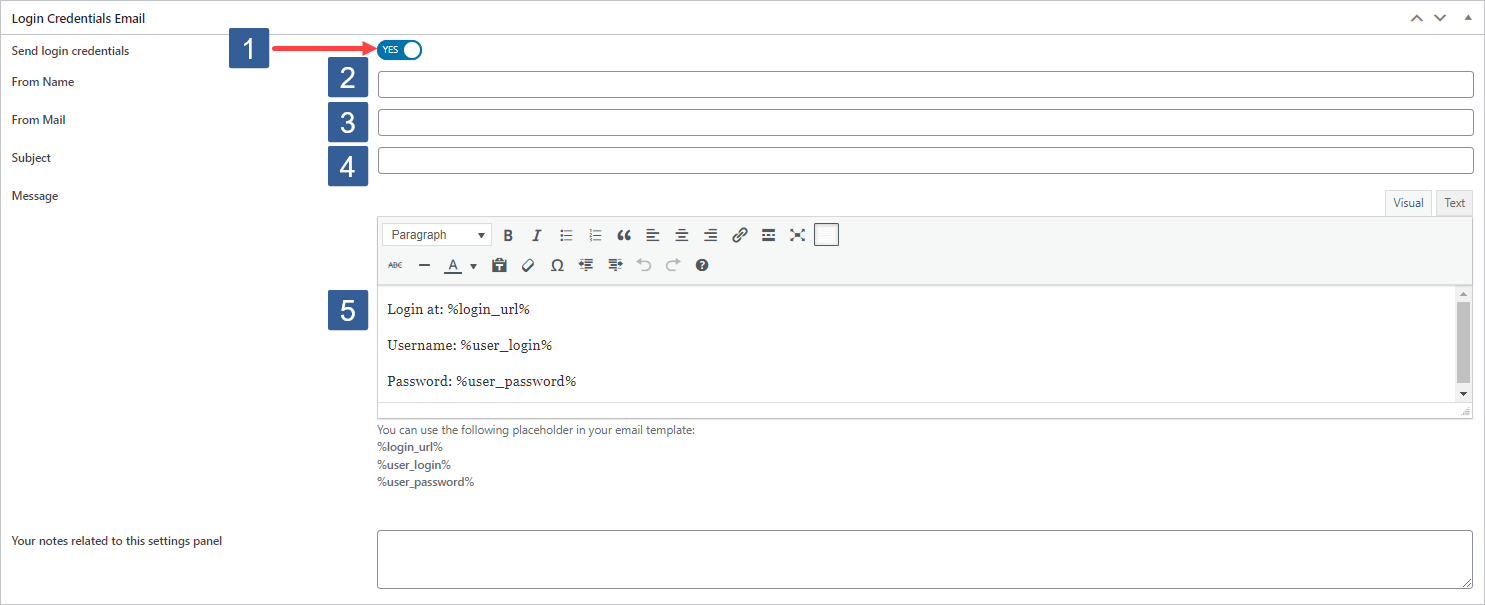This screenshot has height=605, width=1485.
Task: Move the settings panel up
Action: click(x=1416, y=17)
